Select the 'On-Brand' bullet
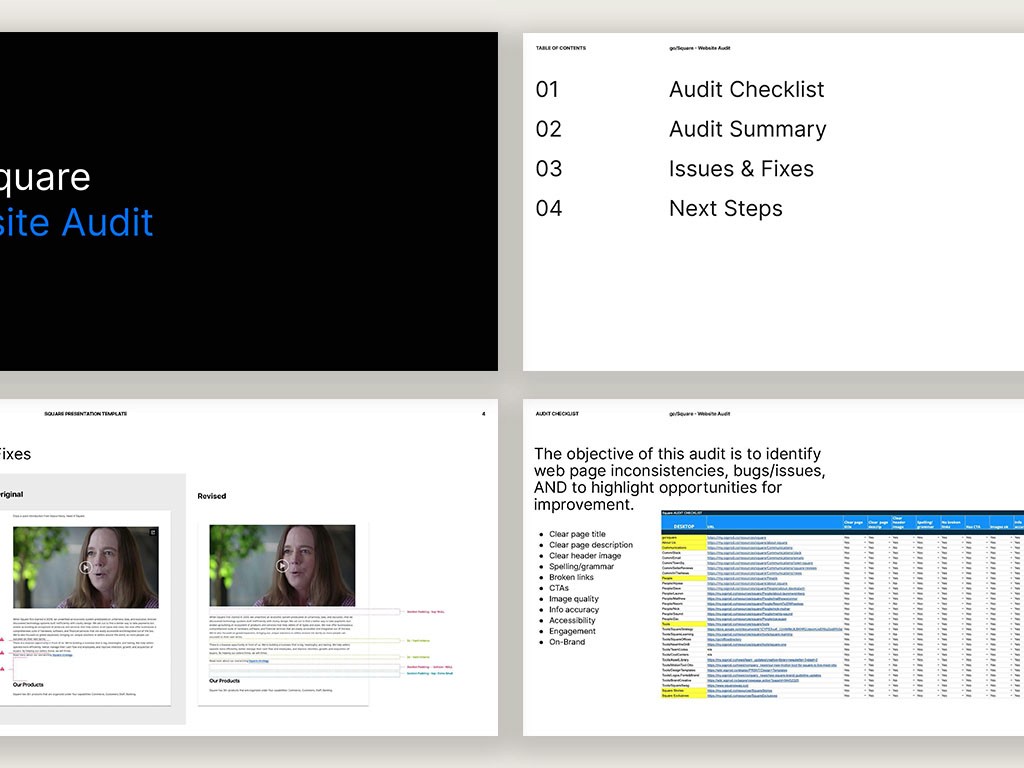The image size is (1024, 768). point(567,642)
